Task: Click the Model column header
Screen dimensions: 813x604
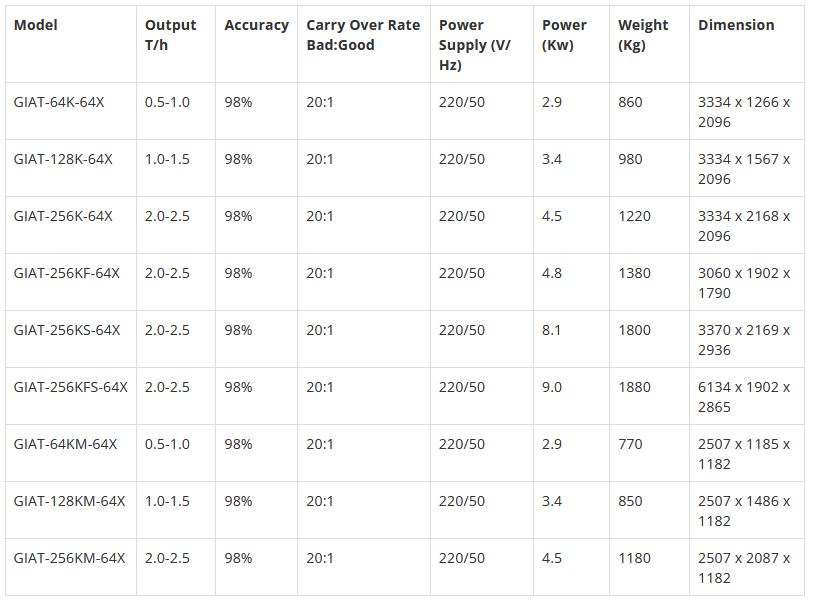Action: coord(36,25)
